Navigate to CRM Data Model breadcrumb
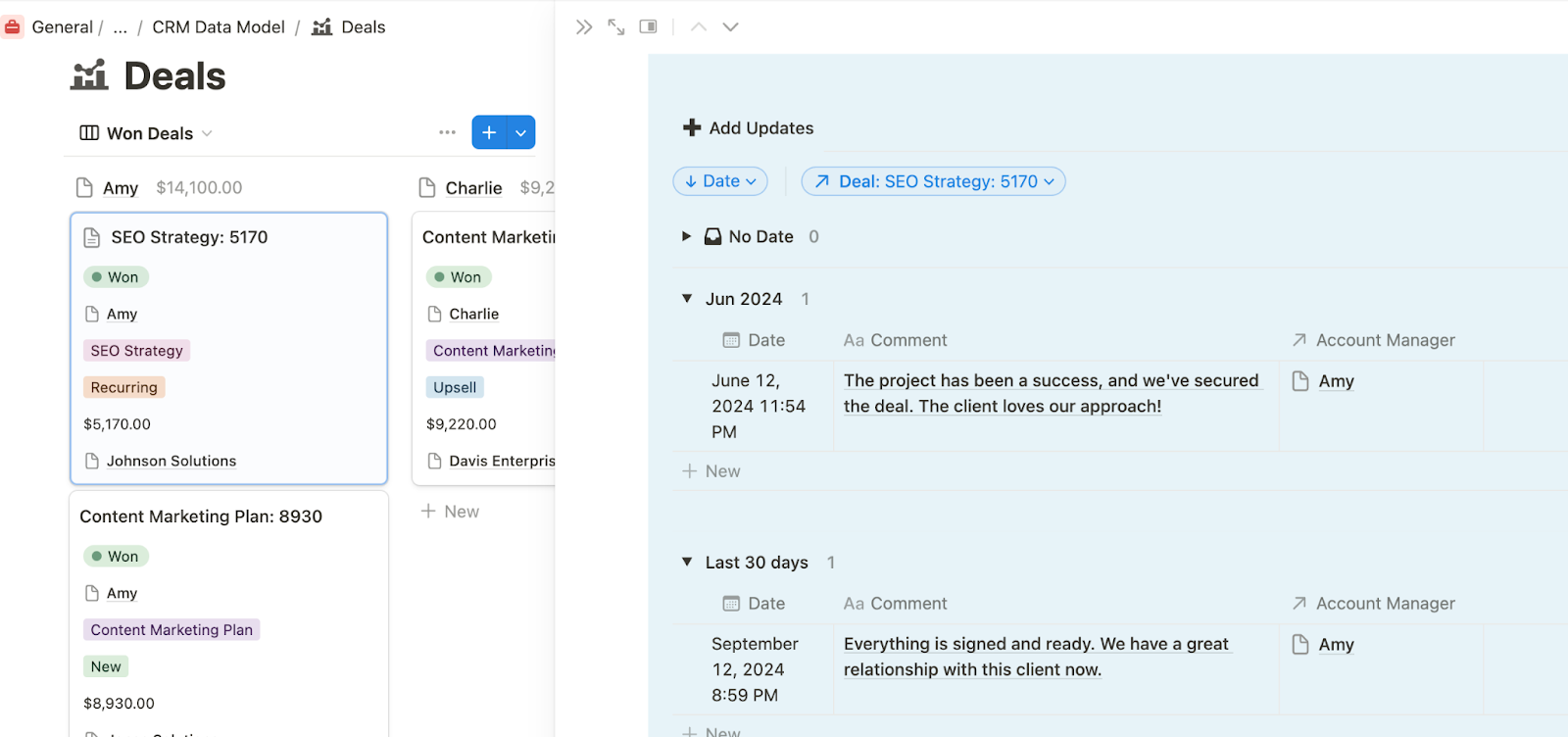Screen dimensions: 1568x737 point(219,27)
